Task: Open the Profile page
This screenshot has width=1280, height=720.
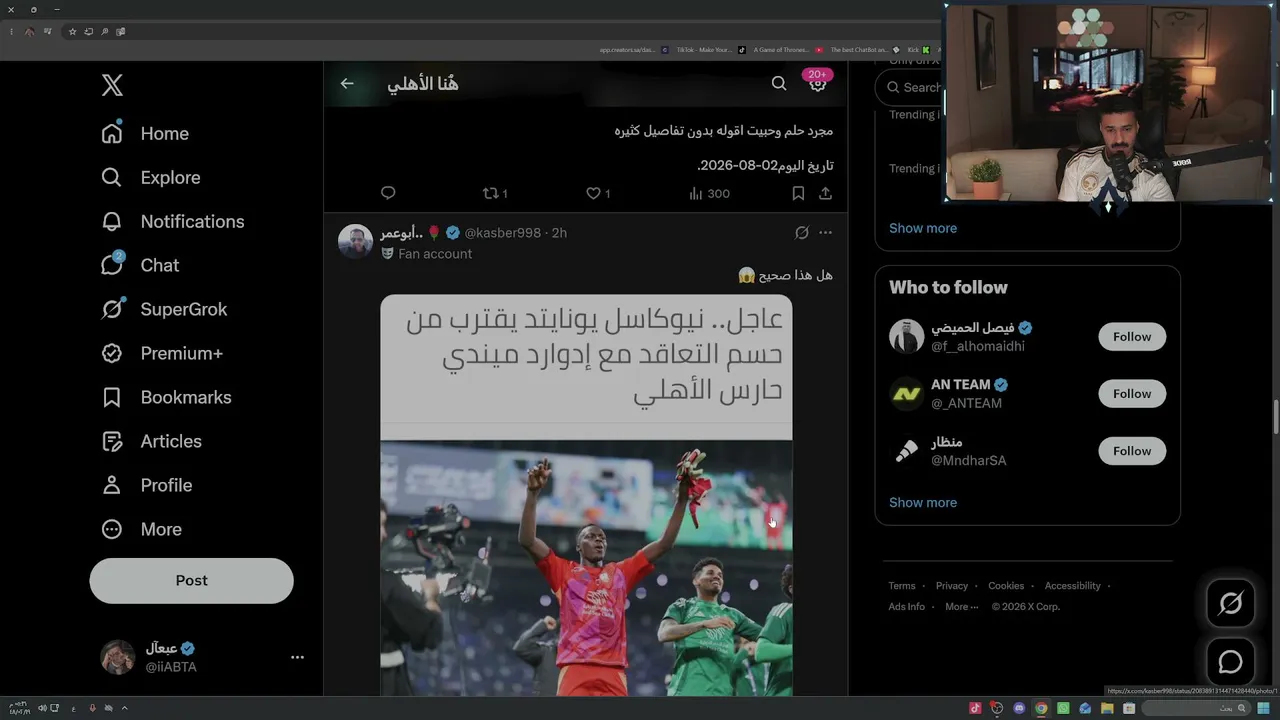Action: pos(146,485)
